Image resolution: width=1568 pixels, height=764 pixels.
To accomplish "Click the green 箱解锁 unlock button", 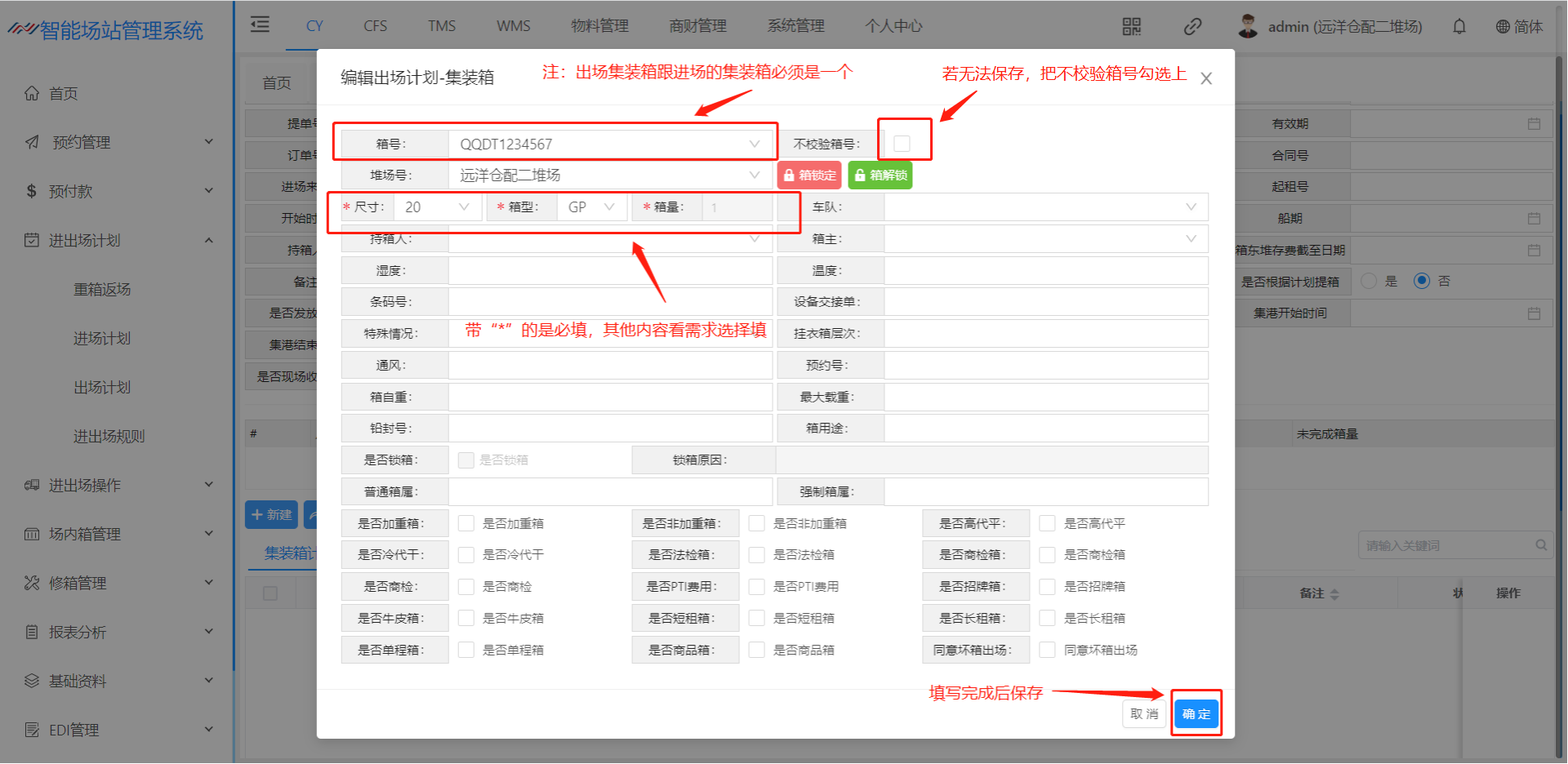I will point(880,175).
